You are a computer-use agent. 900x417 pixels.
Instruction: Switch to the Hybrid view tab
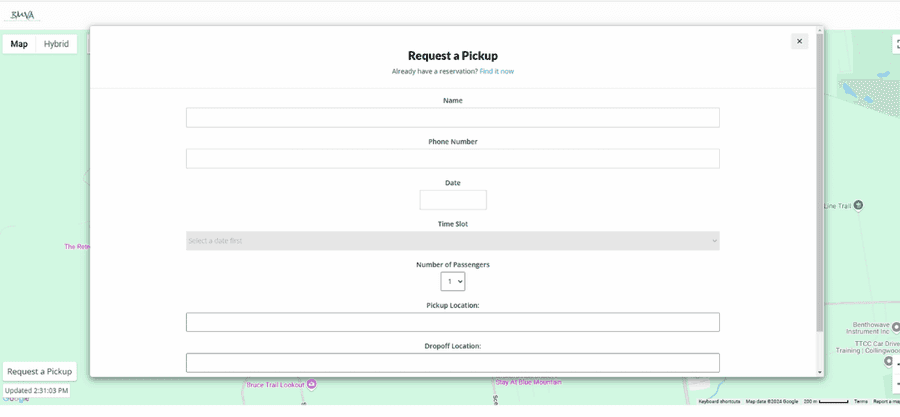(x=56, y=44)
